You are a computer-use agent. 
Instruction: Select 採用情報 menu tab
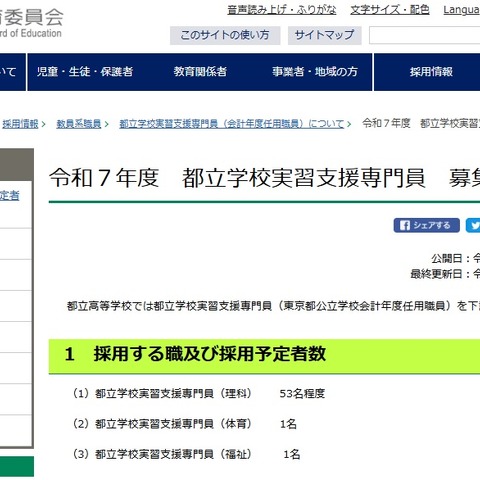tap(431, 72)
